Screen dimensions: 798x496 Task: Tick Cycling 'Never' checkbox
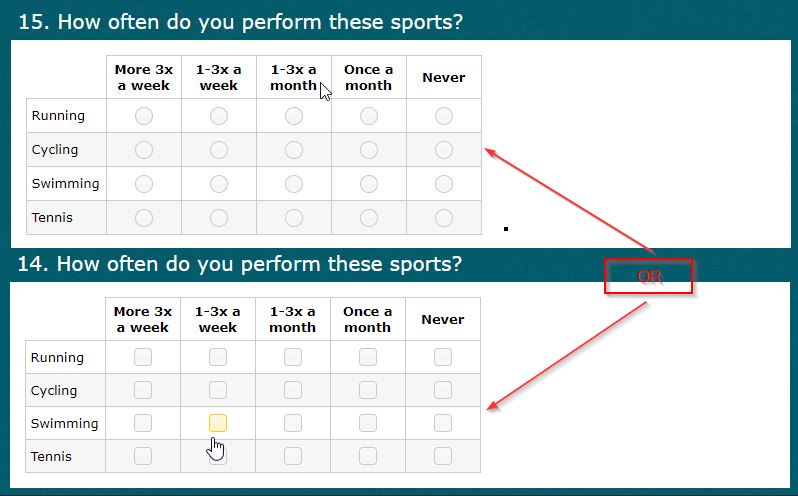point(443,390)
